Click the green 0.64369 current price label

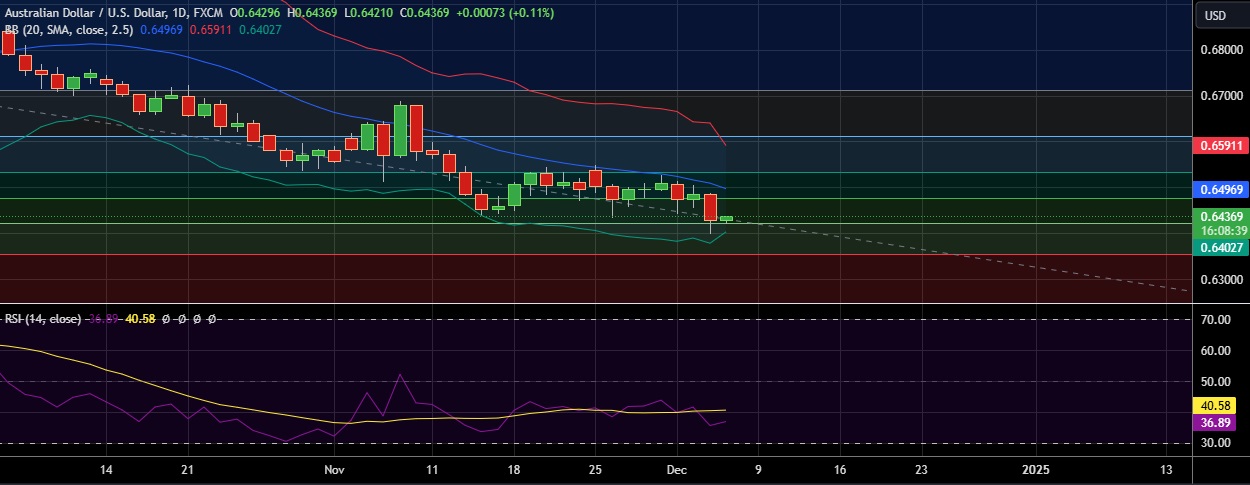[x=1222, y=216]
